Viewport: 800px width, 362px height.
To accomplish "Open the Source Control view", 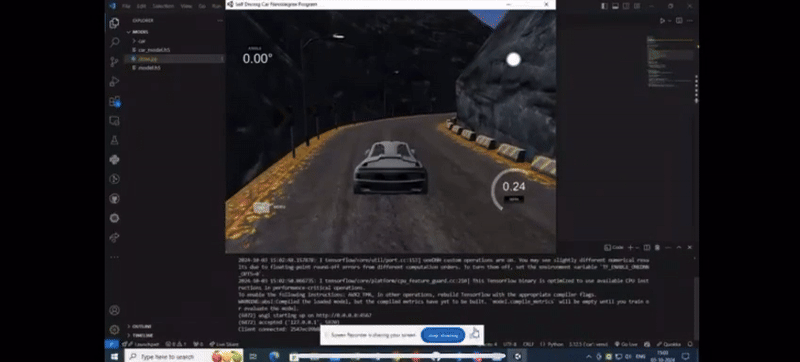I will click(114, 62).
